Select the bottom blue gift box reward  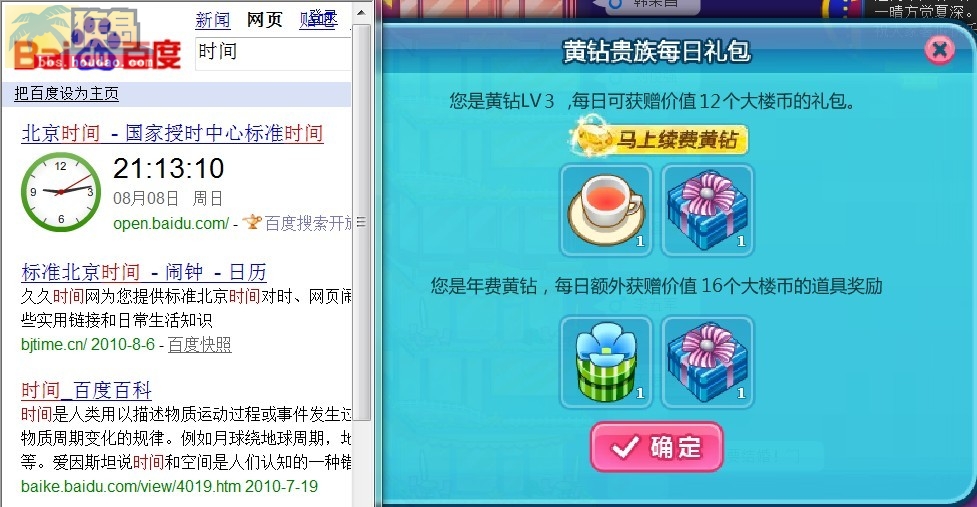pos(707,362)
